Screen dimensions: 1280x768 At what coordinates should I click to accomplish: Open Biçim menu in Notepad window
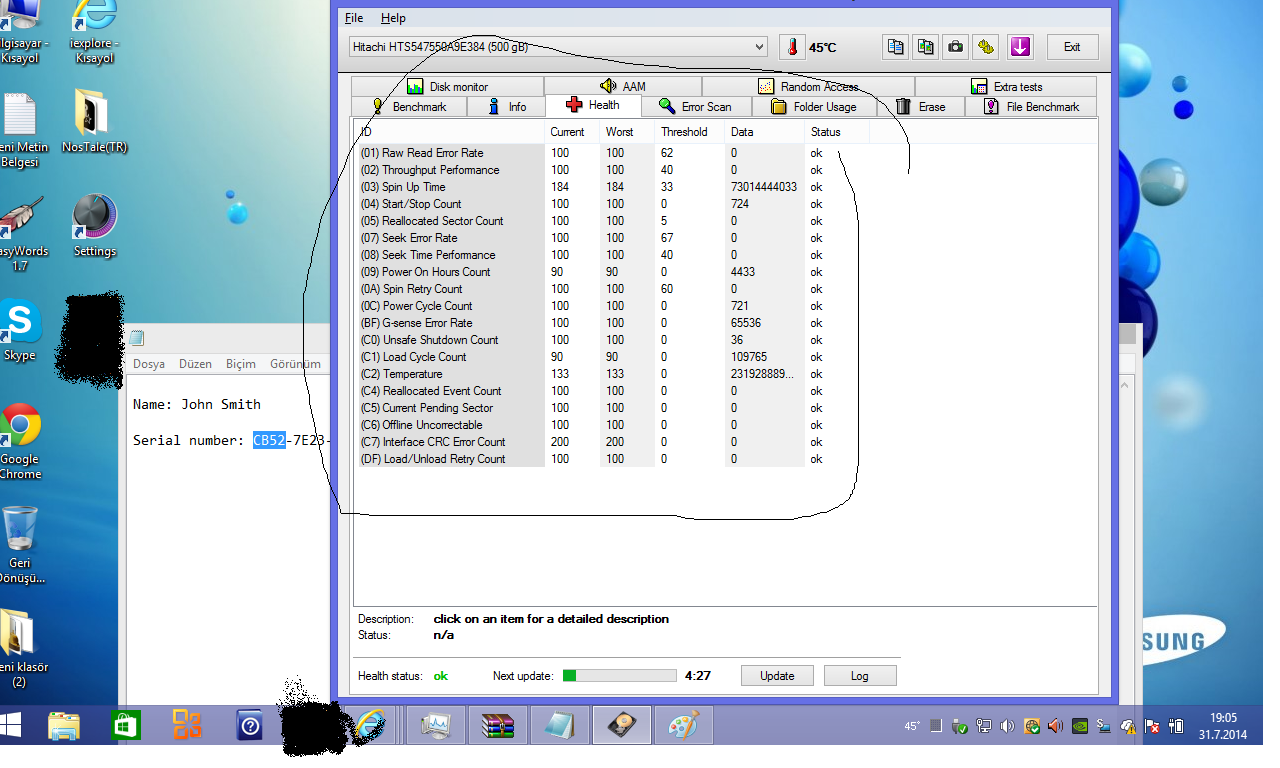click(x=240, y=364)
